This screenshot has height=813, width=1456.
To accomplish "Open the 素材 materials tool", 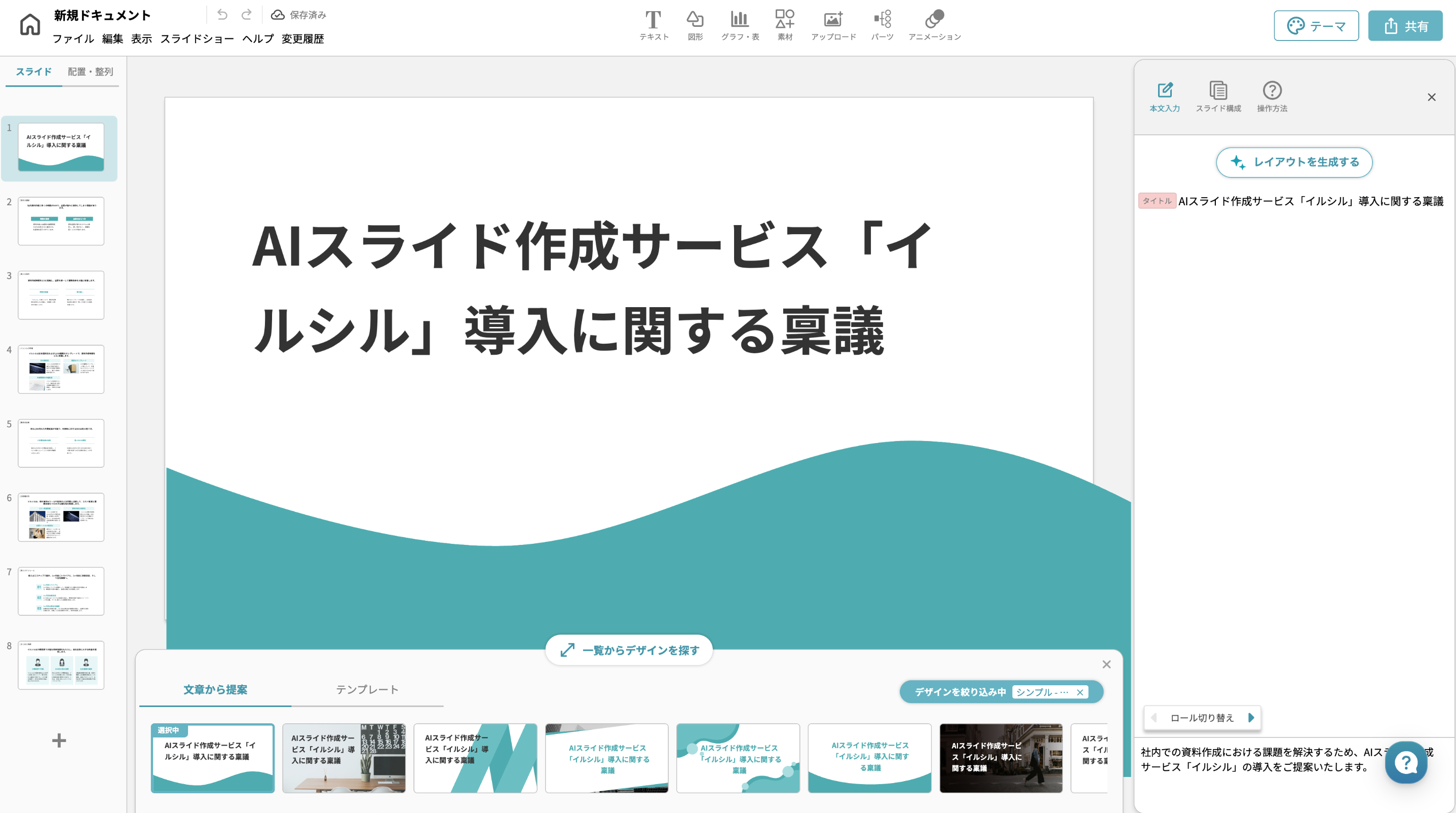I will coord(785,25).
